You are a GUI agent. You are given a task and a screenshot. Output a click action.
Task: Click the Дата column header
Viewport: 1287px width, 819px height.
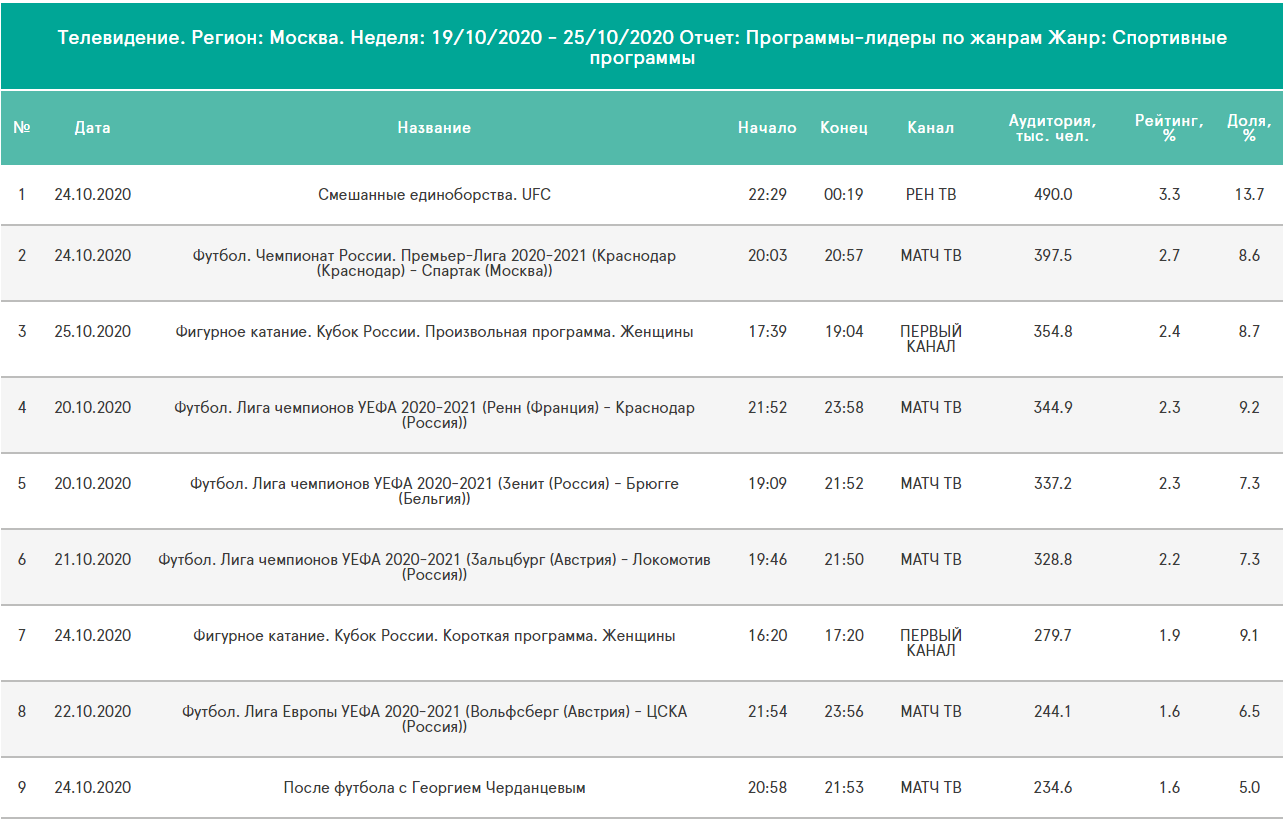coord(92,128)
